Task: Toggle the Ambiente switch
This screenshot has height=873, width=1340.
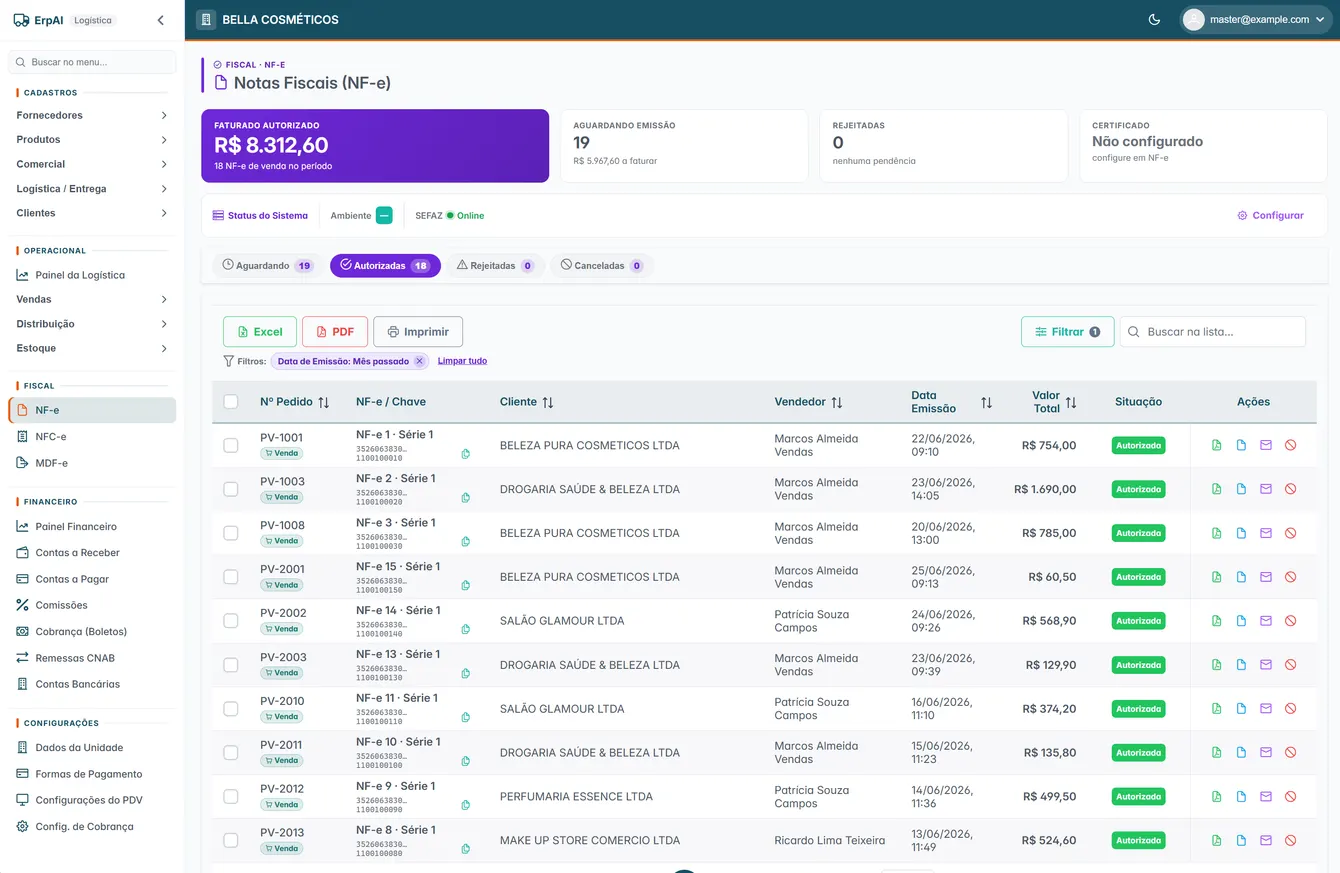Action: pyautogui.click(x=384, y=215)
